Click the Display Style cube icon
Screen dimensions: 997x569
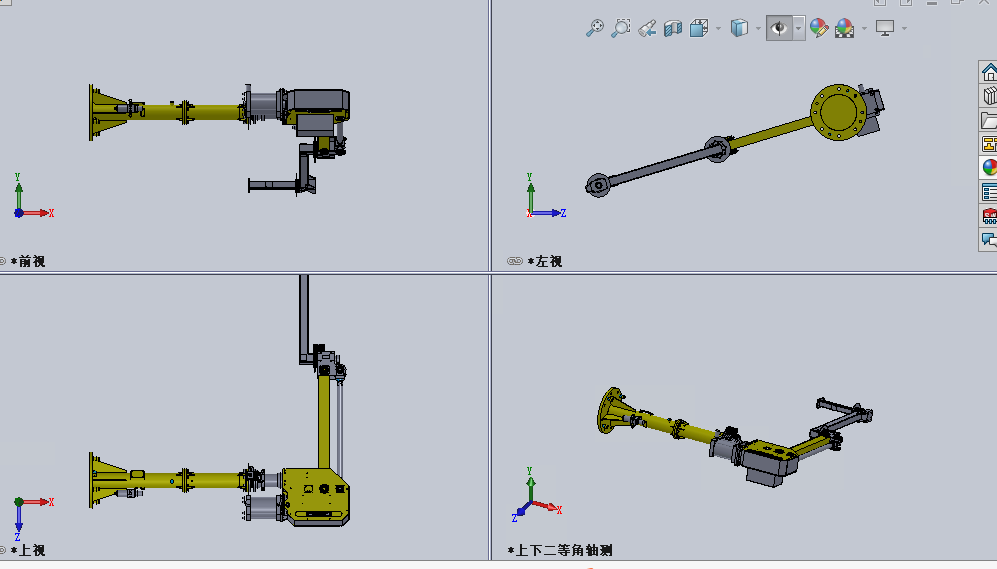[739, 28]
